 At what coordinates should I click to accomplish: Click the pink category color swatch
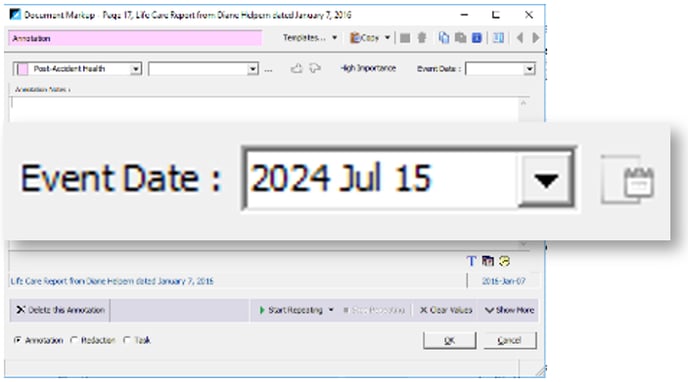tap(23, 69)
